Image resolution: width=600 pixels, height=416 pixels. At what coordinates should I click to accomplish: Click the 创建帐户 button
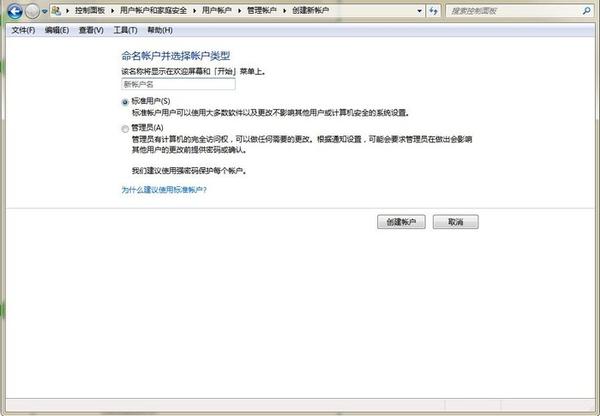coord(401,222)
